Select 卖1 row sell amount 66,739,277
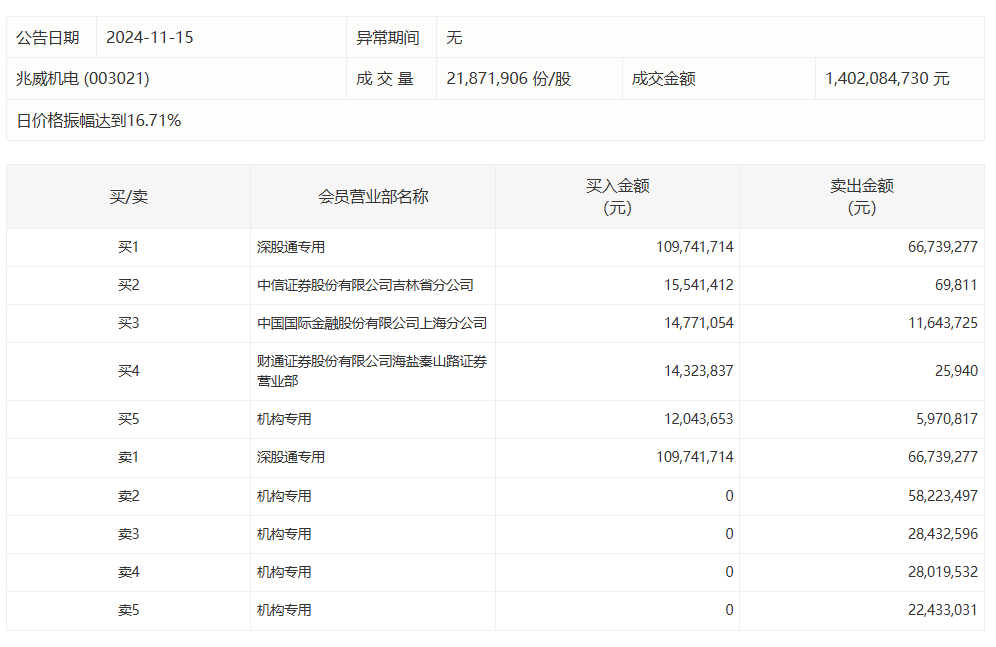This screenshot has height=647, width=996. click(x=943, y=457)
